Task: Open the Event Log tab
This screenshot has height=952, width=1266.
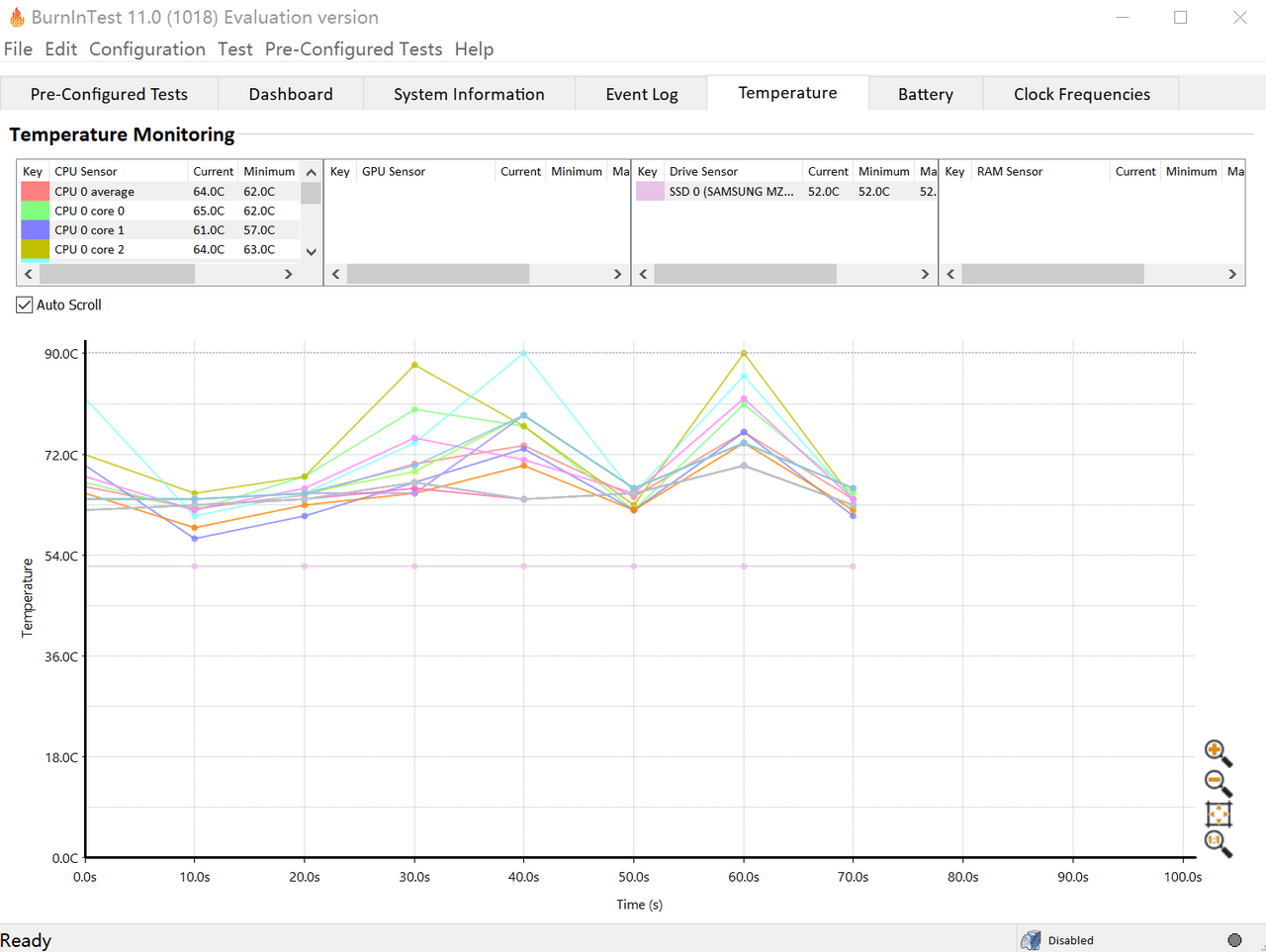Action: 641,94
